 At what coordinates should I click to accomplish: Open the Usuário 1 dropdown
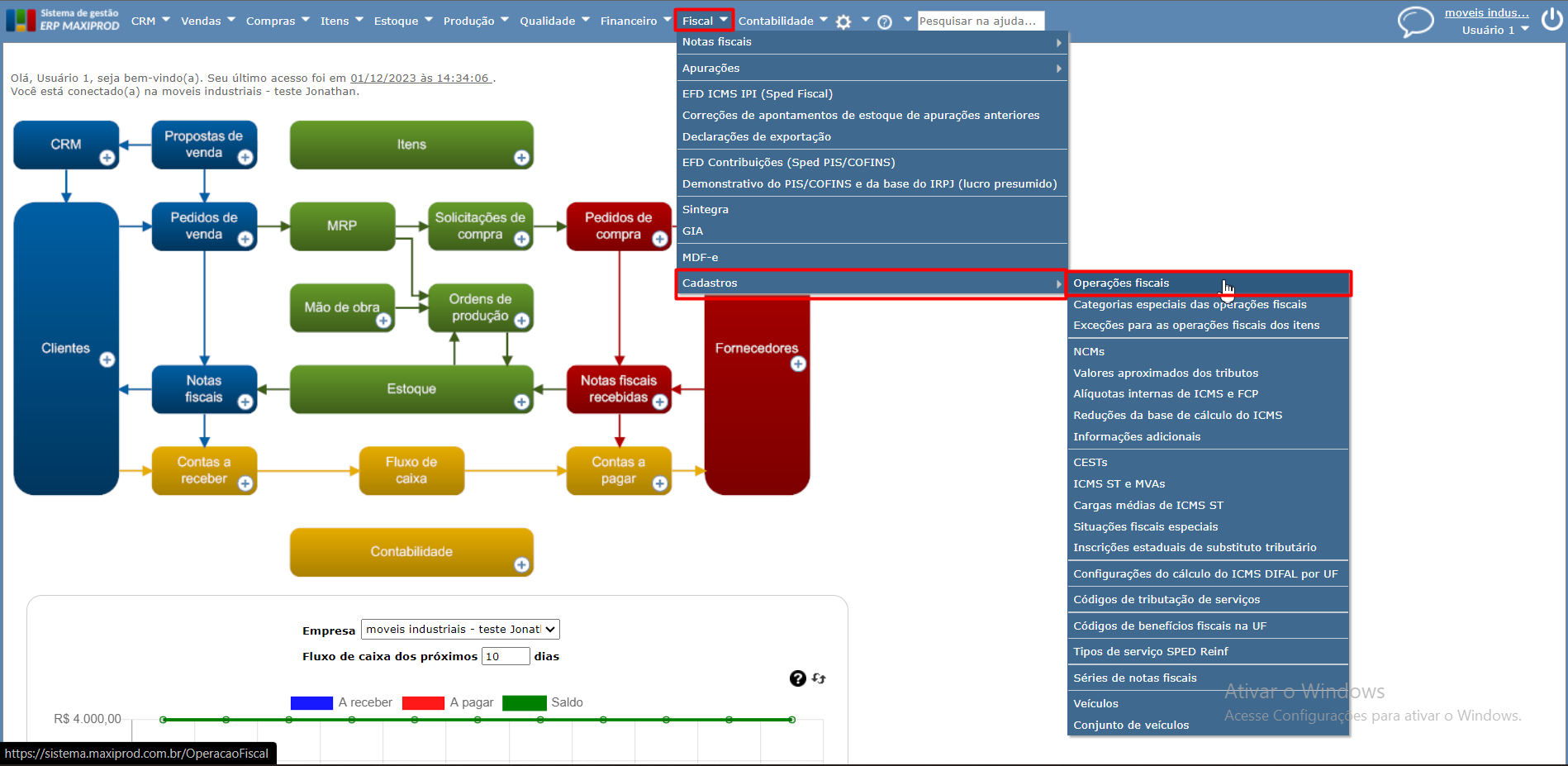(1495, 30)
